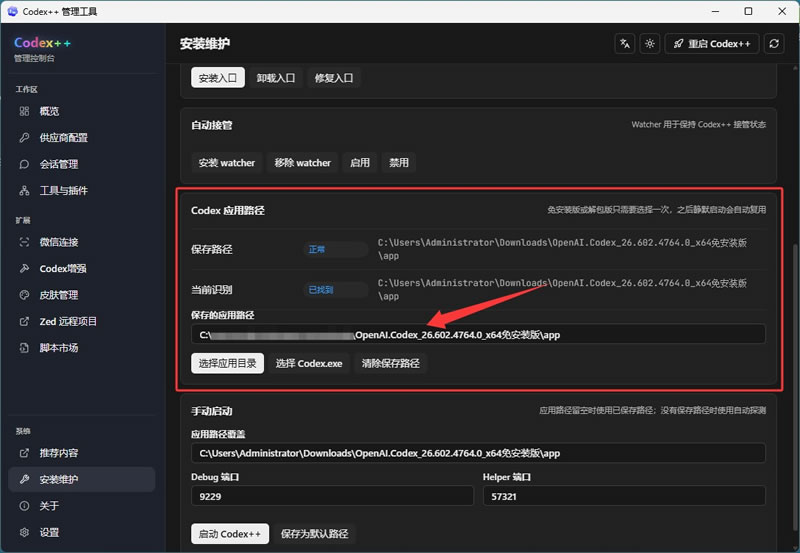Image resolution: width=800 pixels, height=553 pixels.
Task: Click the Helper 端口 field showing 57321
Action: click(624, 496)
